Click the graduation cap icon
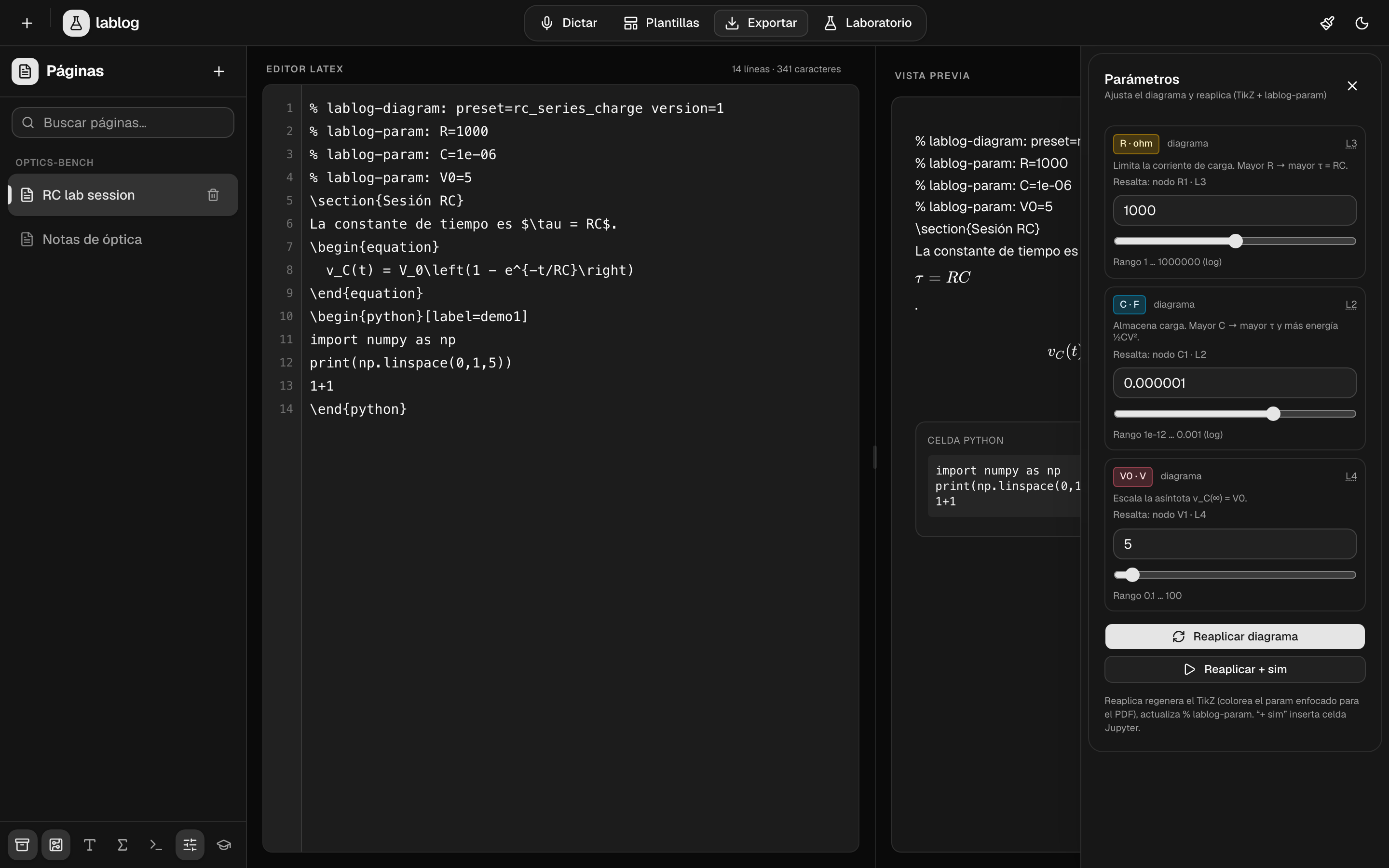This screenshot has width=1389, height=868. coord(224,844)
